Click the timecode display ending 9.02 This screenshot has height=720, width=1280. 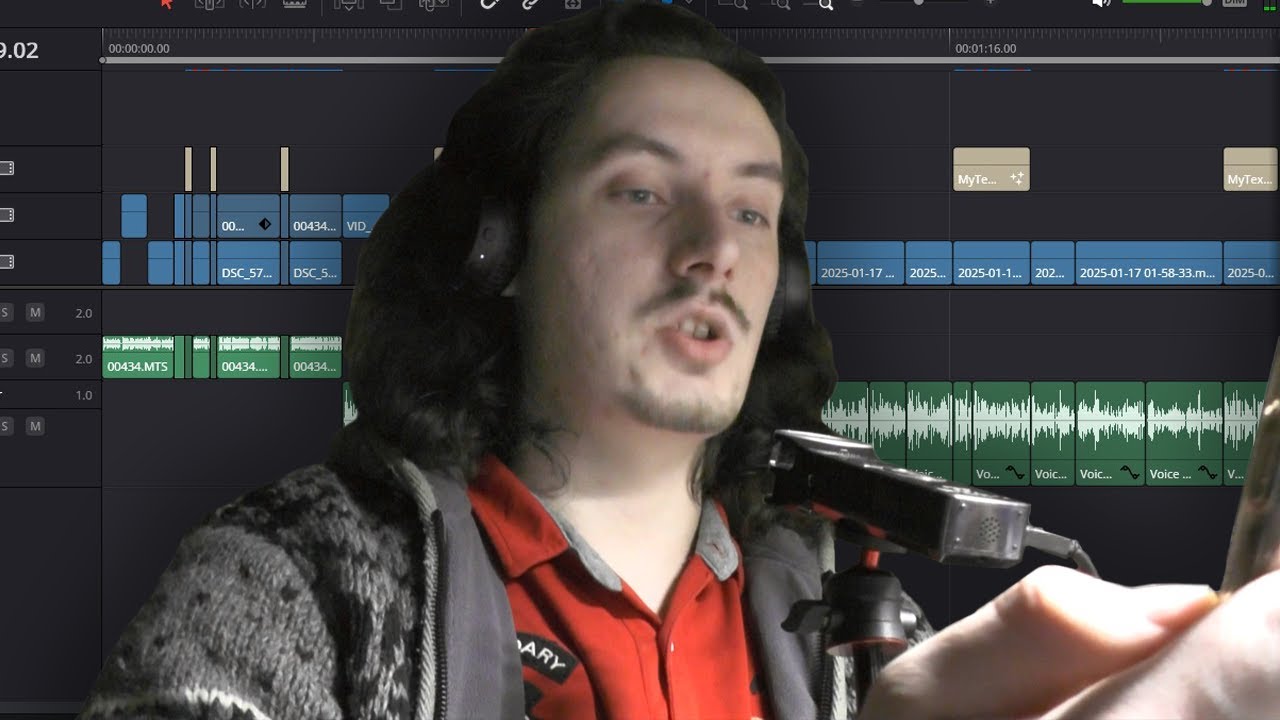19,51
